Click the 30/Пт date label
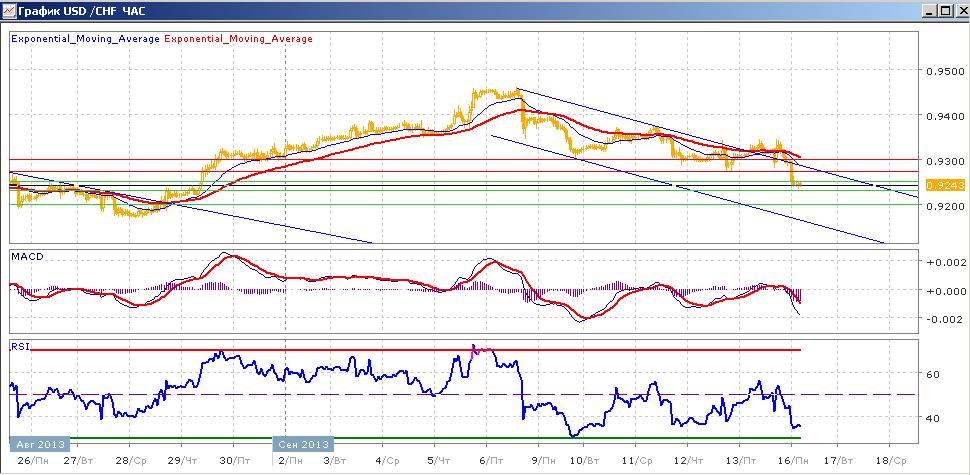Screen dimensions: 970x475 point(233,461)
